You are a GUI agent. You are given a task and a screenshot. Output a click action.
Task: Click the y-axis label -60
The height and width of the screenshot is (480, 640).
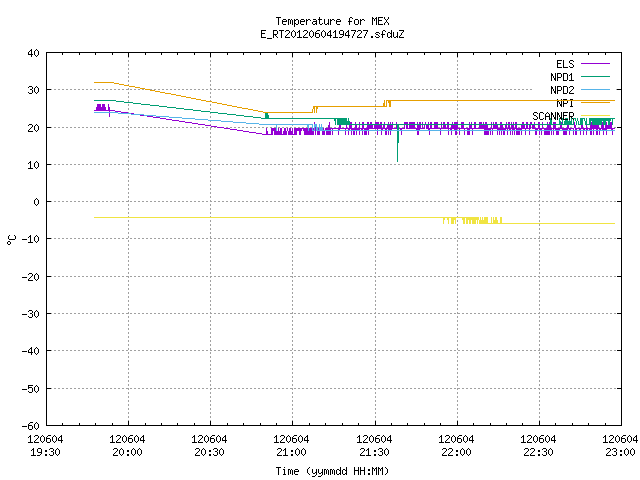31,426
